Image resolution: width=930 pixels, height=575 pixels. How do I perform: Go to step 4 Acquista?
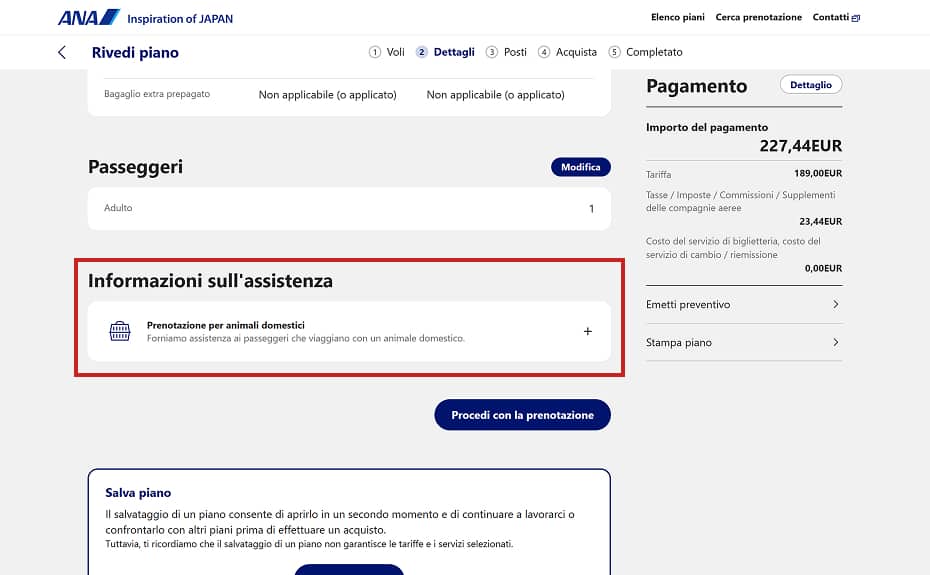click(567, 52)
